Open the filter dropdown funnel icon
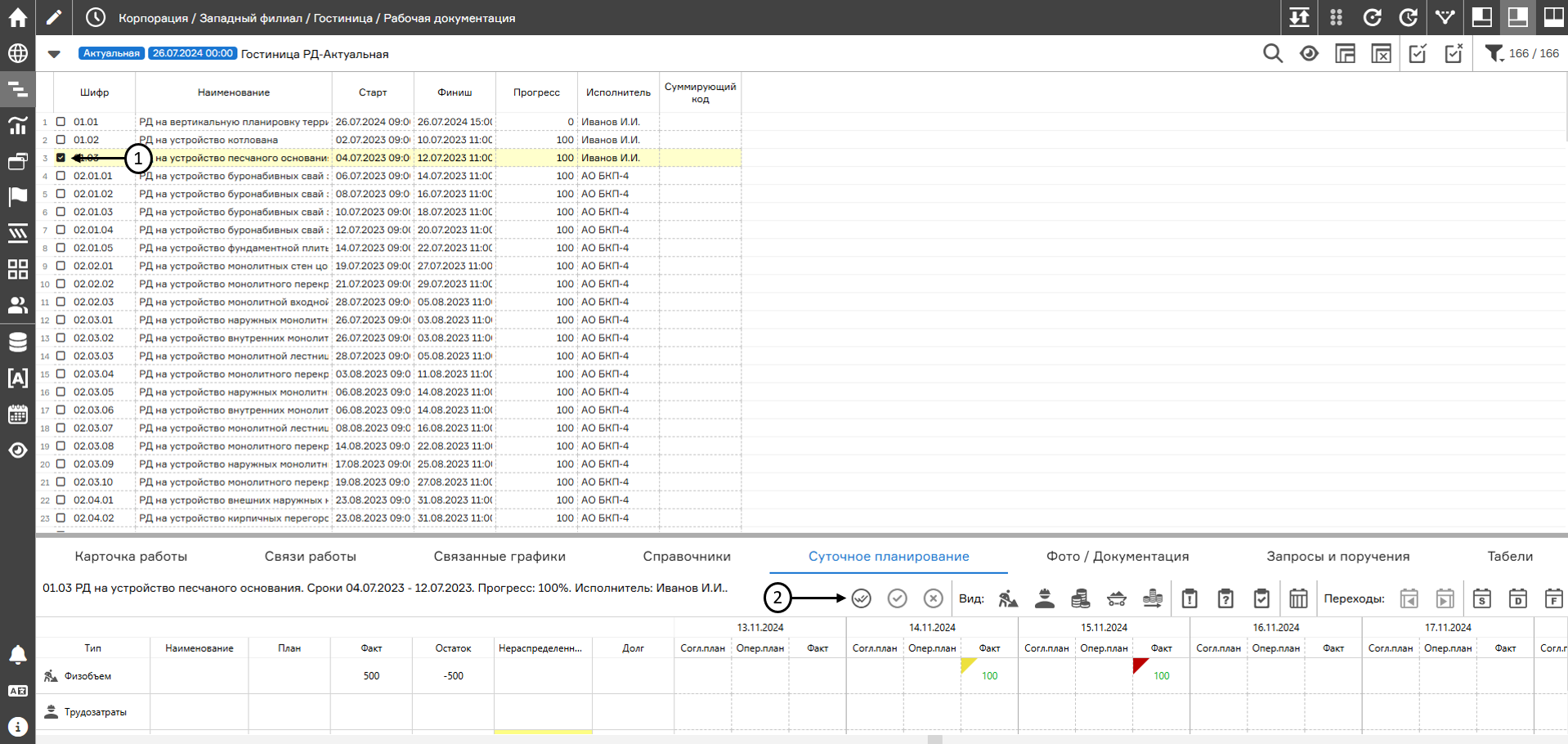 click(x=1494, y=54)
